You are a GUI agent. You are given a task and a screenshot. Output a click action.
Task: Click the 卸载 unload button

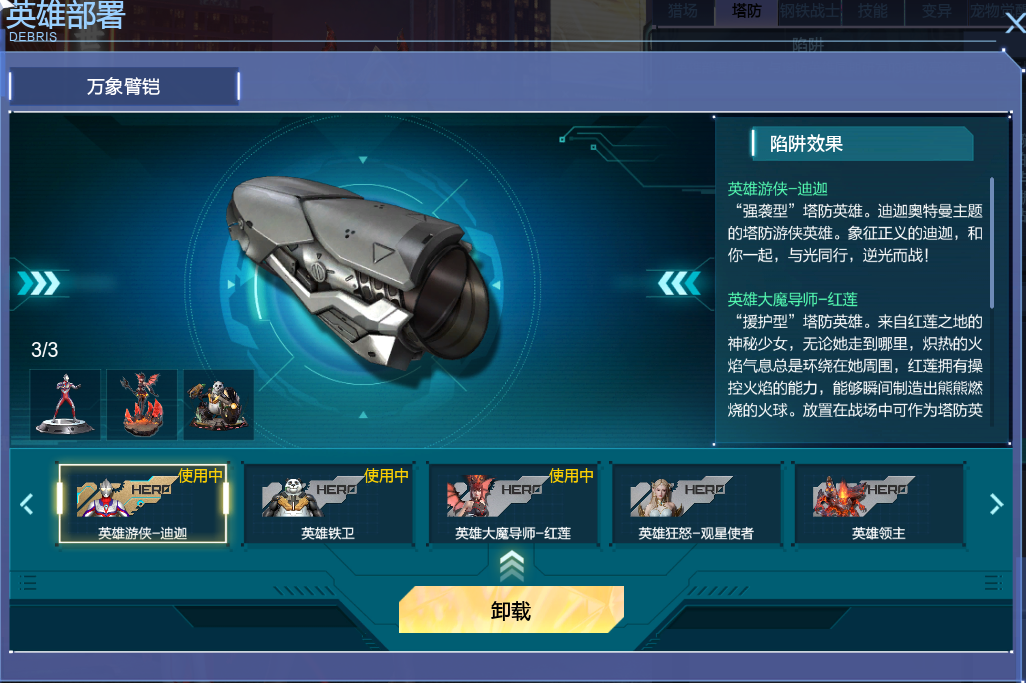511,610
